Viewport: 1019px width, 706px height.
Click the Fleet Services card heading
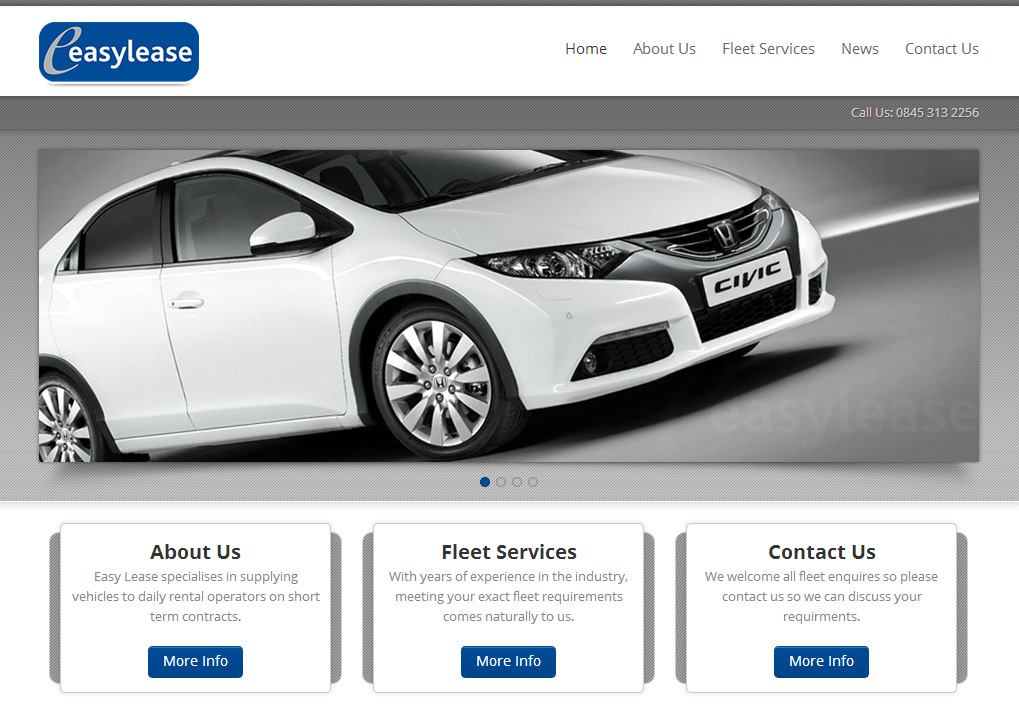509,552
